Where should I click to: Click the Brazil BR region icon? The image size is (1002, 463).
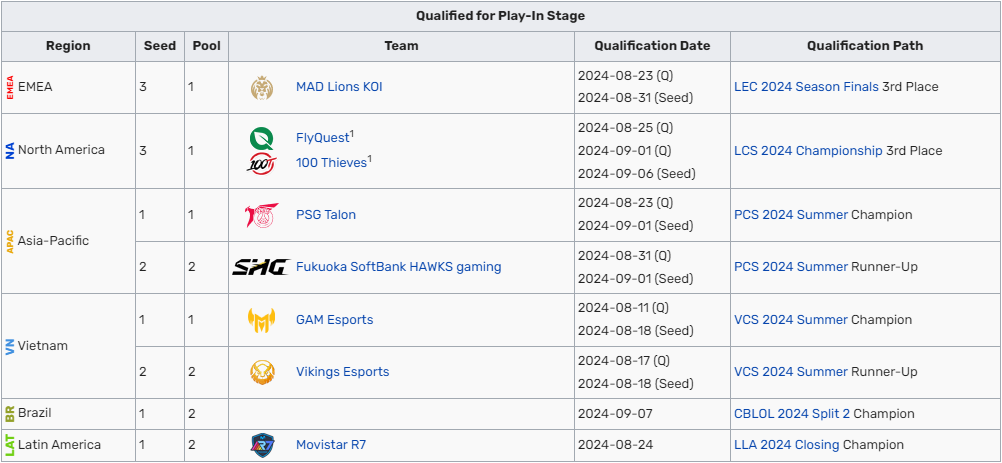[10, 413]
